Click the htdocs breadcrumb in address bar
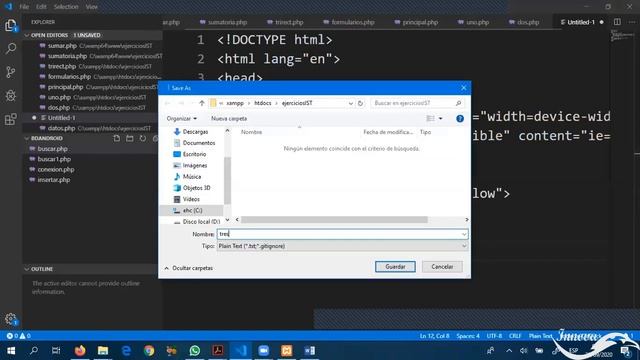 point(262,103)
